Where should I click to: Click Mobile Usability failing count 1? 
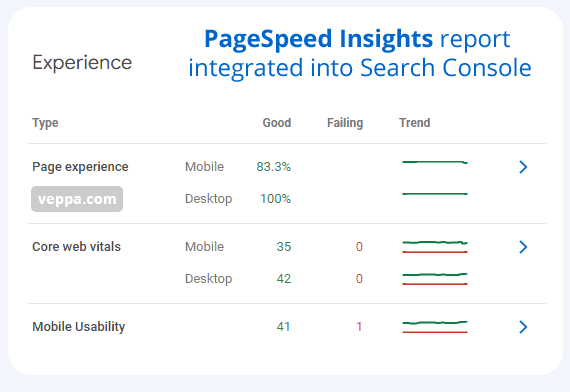pyautogui.click(x=359, y=327)
